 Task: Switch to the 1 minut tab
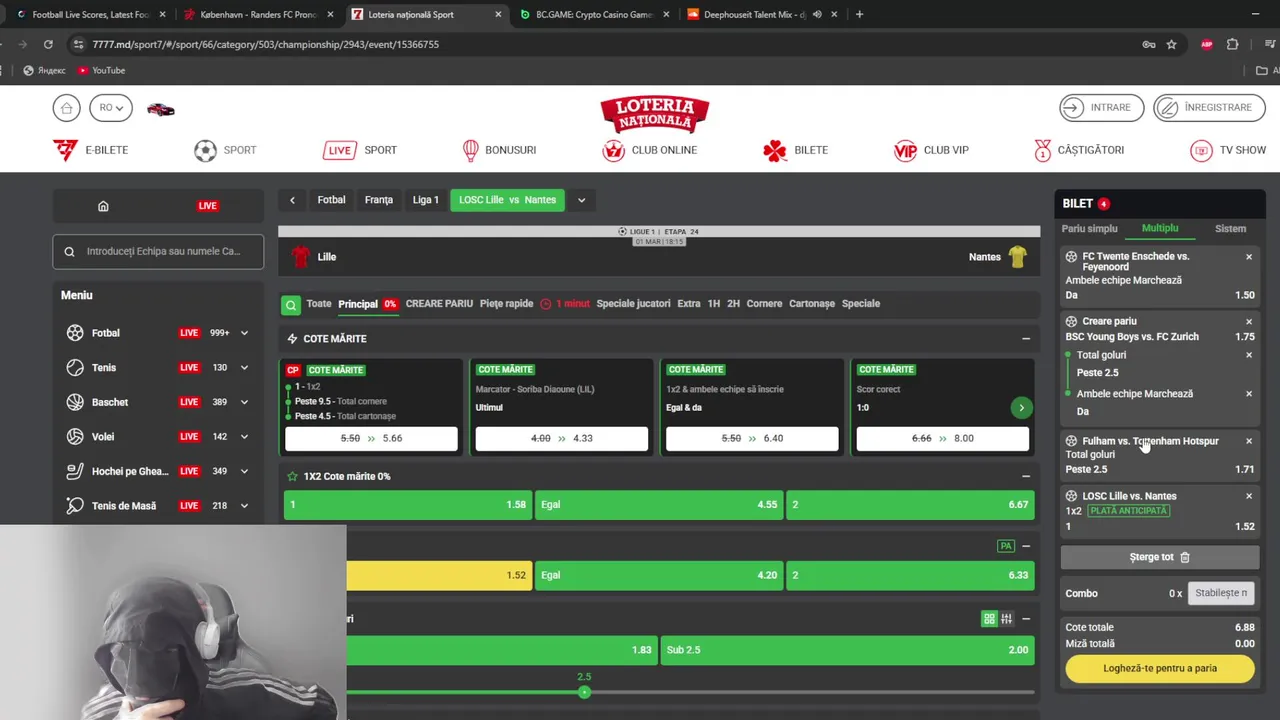click(565, 304)
